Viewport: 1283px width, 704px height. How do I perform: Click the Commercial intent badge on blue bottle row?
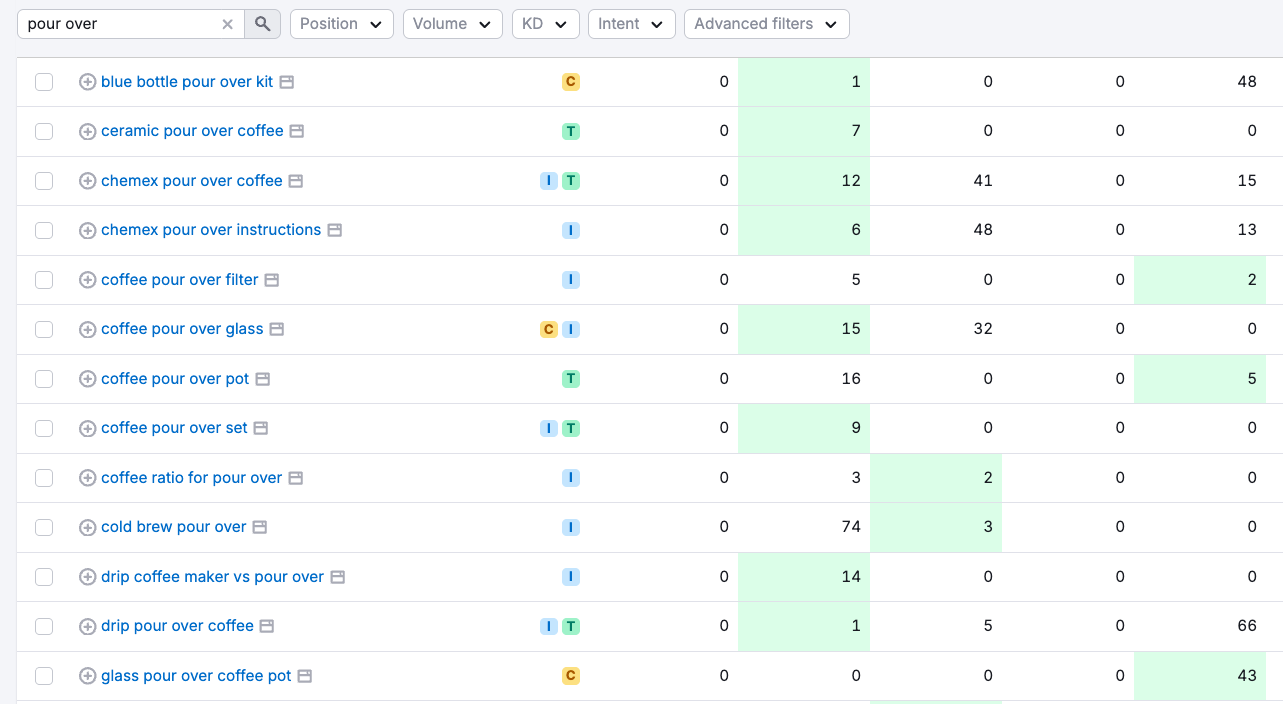[x=570, y=81]
